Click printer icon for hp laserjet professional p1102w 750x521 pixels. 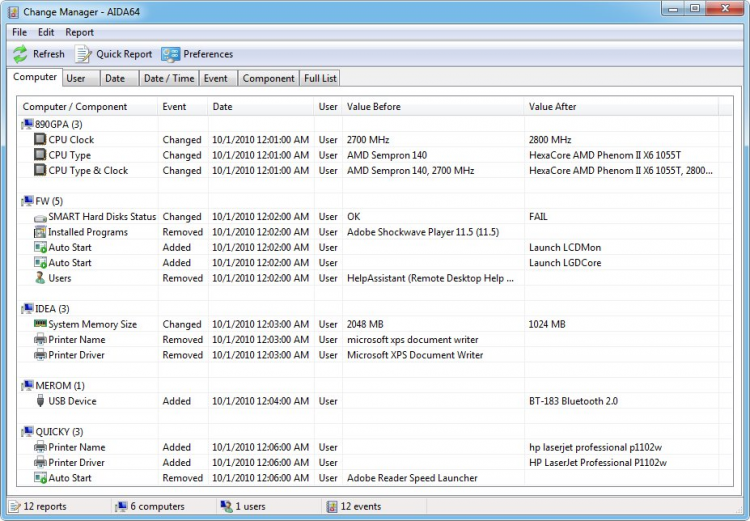[40, 447]
